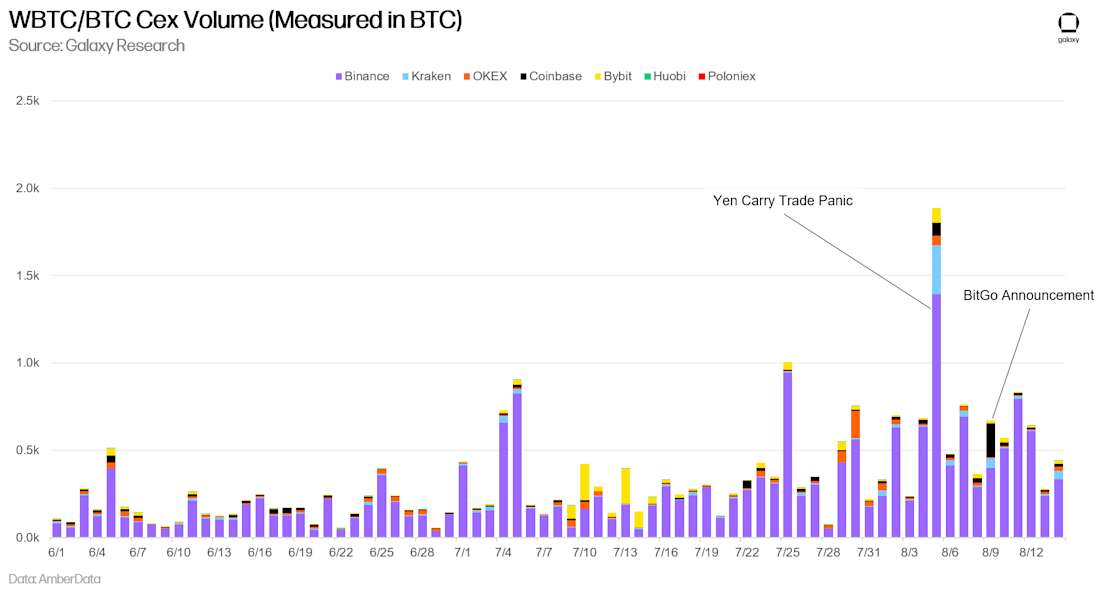Image resolution: width=1100 pixels, height=590 pixels.
Task: Click the 6/10 x-axis date label
Action: pos(178,552)
